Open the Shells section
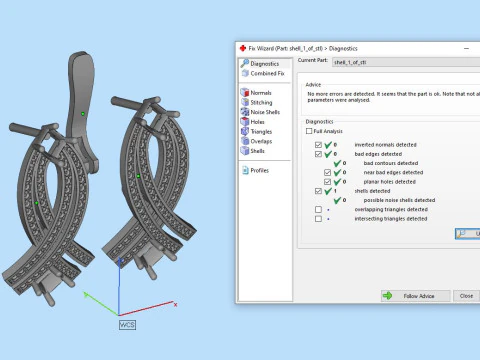Viewport: 480px width, 360px height. [x=257, y=151]
